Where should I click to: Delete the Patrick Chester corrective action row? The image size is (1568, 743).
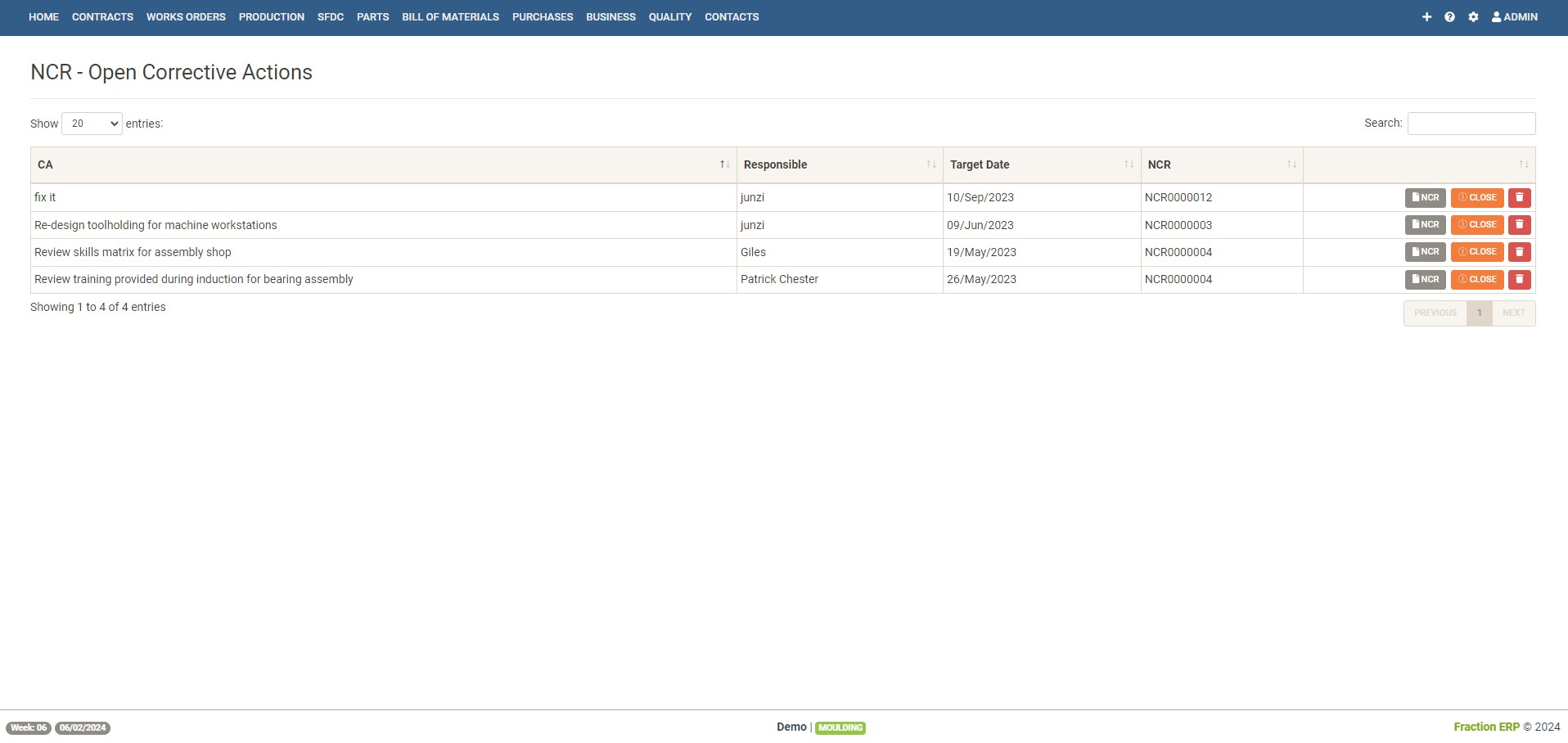(1519, 280)
